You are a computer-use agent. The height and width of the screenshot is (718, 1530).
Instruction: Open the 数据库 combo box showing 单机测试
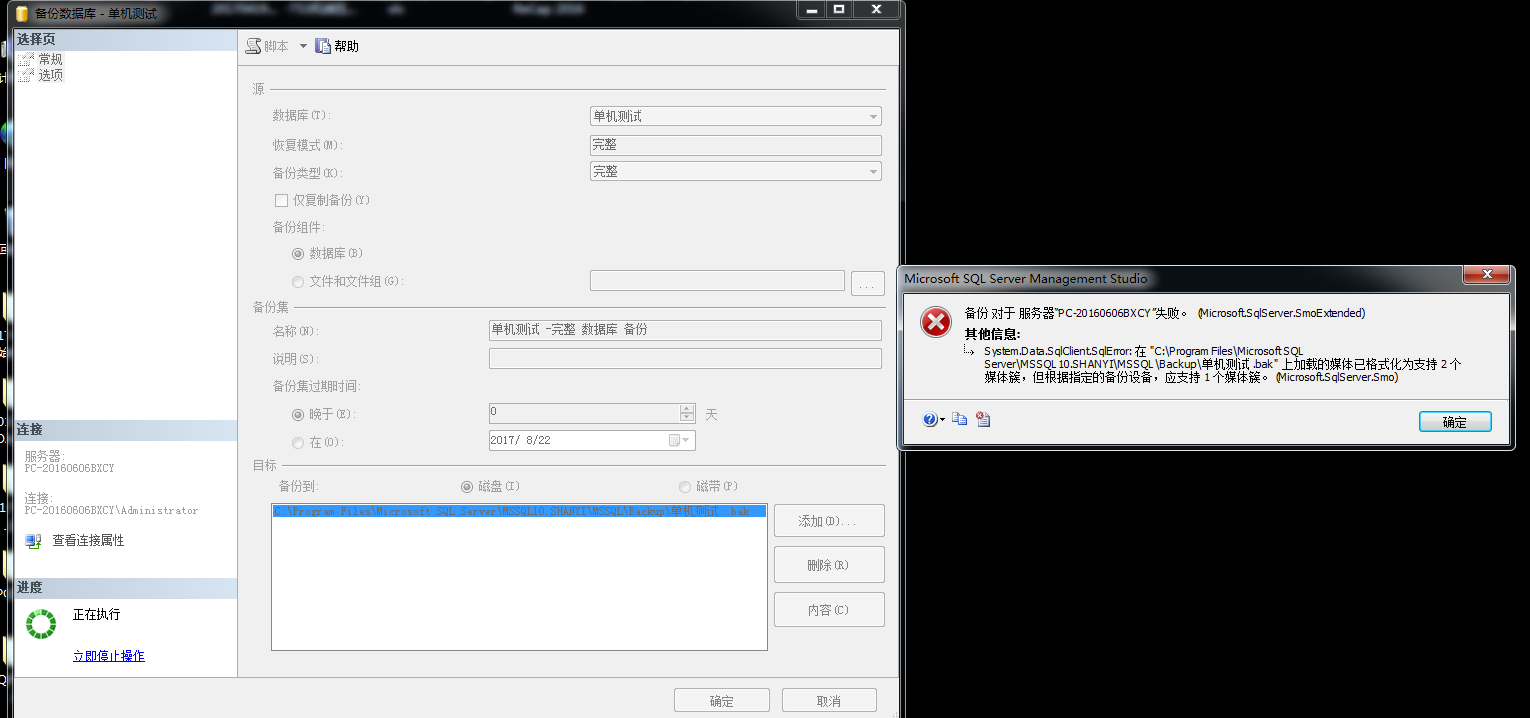pyautogui.click(x=736, y=116)
